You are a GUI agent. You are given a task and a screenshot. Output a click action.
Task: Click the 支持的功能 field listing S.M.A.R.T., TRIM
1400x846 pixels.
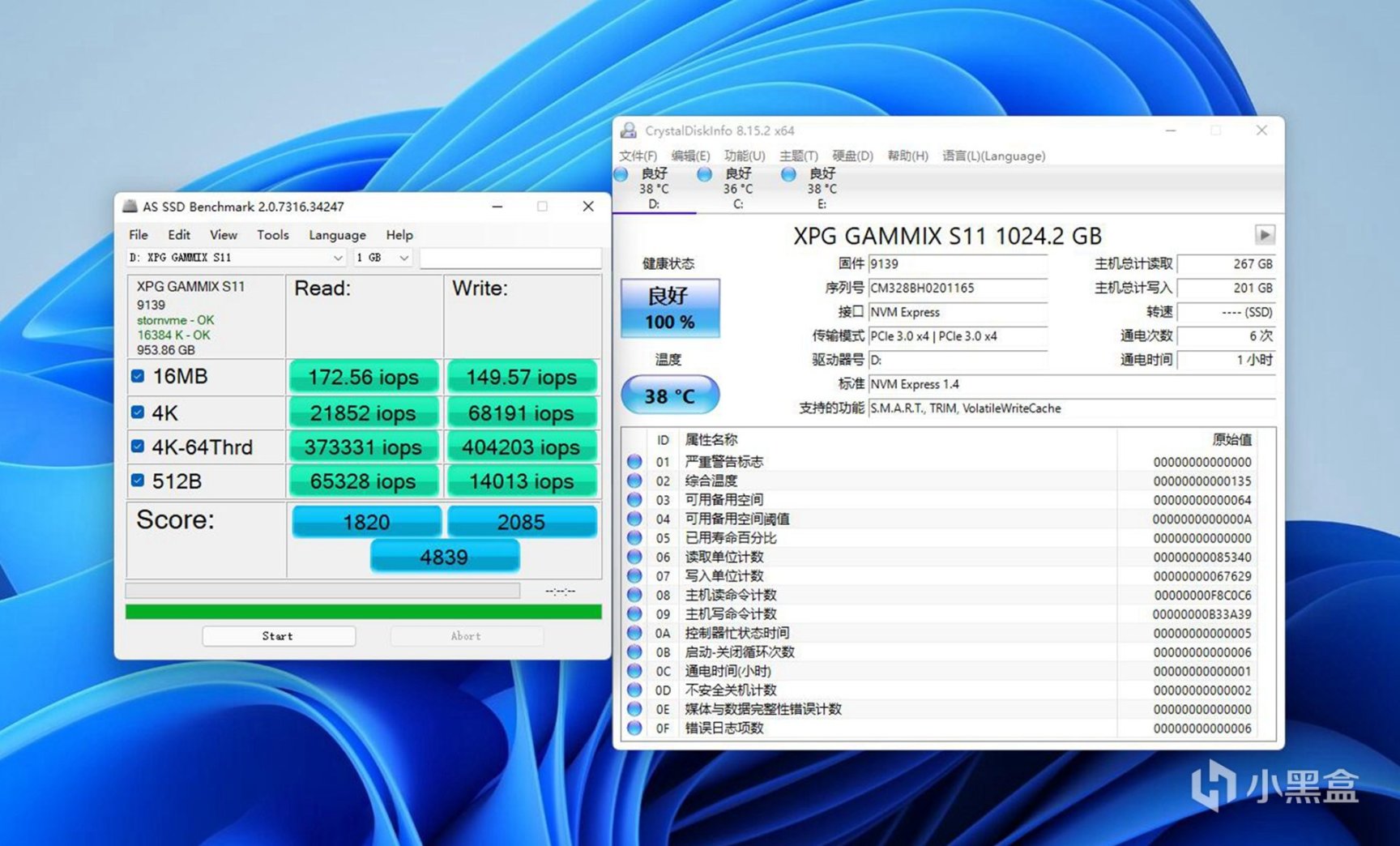1072,408
